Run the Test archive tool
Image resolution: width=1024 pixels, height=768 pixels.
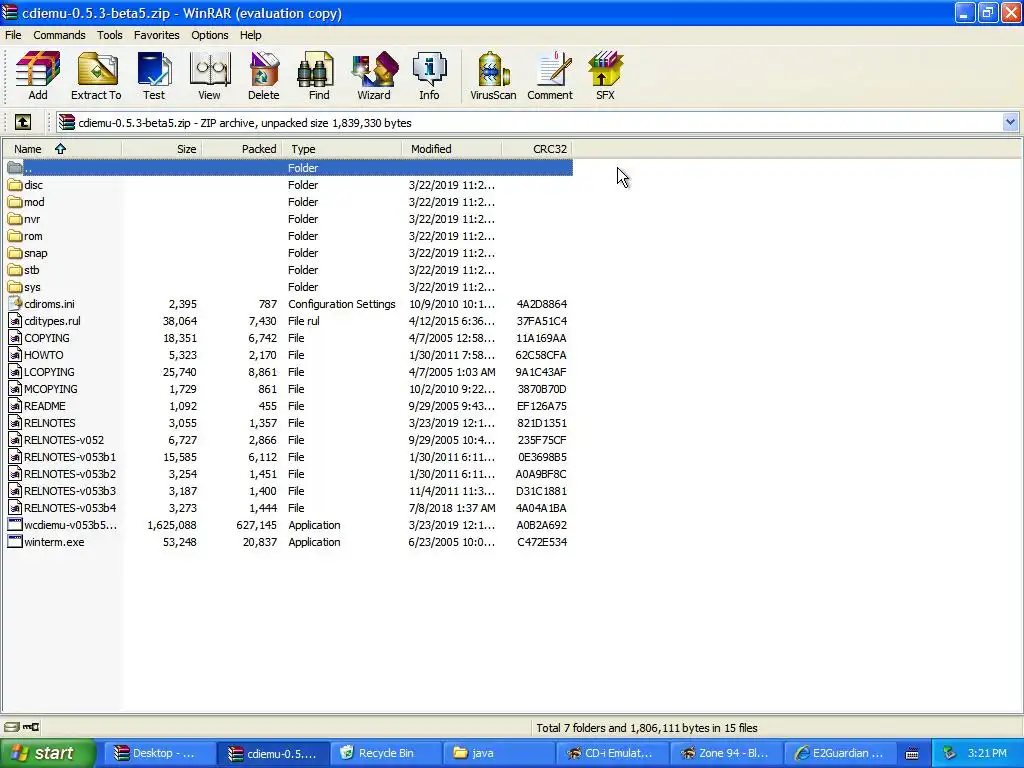[x=154, y=75]
